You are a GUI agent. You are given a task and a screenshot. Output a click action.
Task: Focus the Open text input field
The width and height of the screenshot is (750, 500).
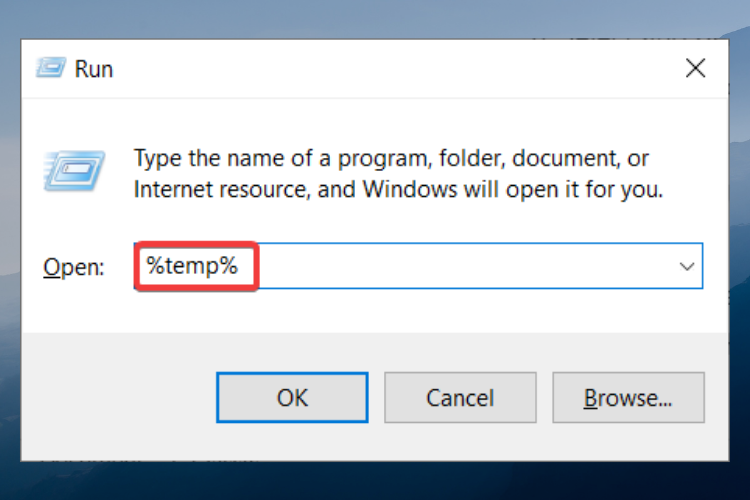point(418,266)
